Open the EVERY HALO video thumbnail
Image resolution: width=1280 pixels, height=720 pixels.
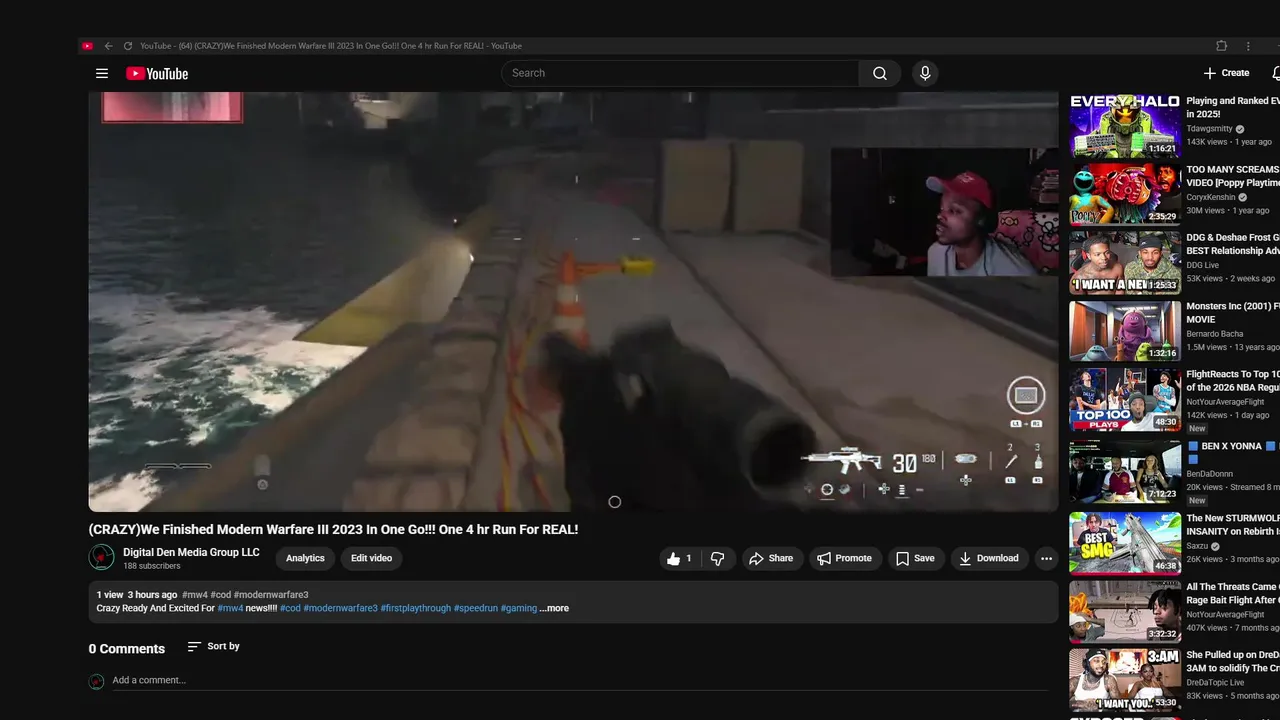coord(1125,126)
